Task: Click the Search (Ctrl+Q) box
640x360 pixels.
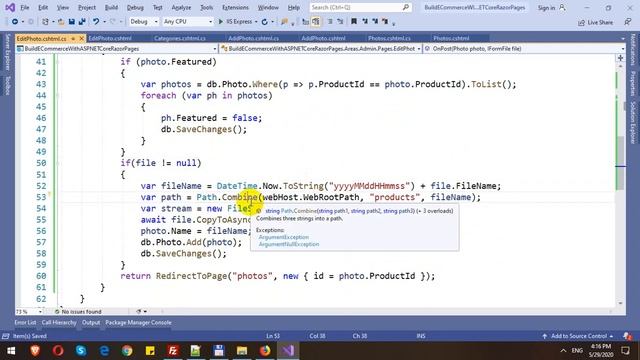Action: (360, 7)
